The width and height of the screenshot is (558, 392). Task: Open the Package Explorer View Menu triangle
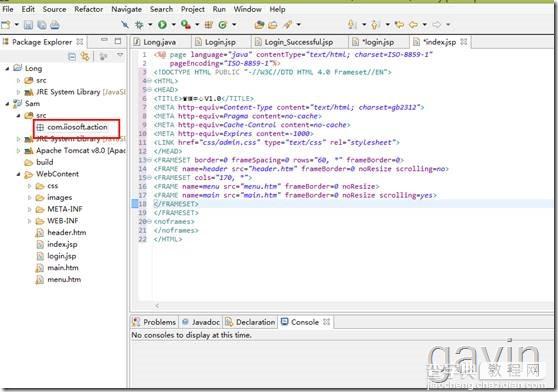(120, 55)
